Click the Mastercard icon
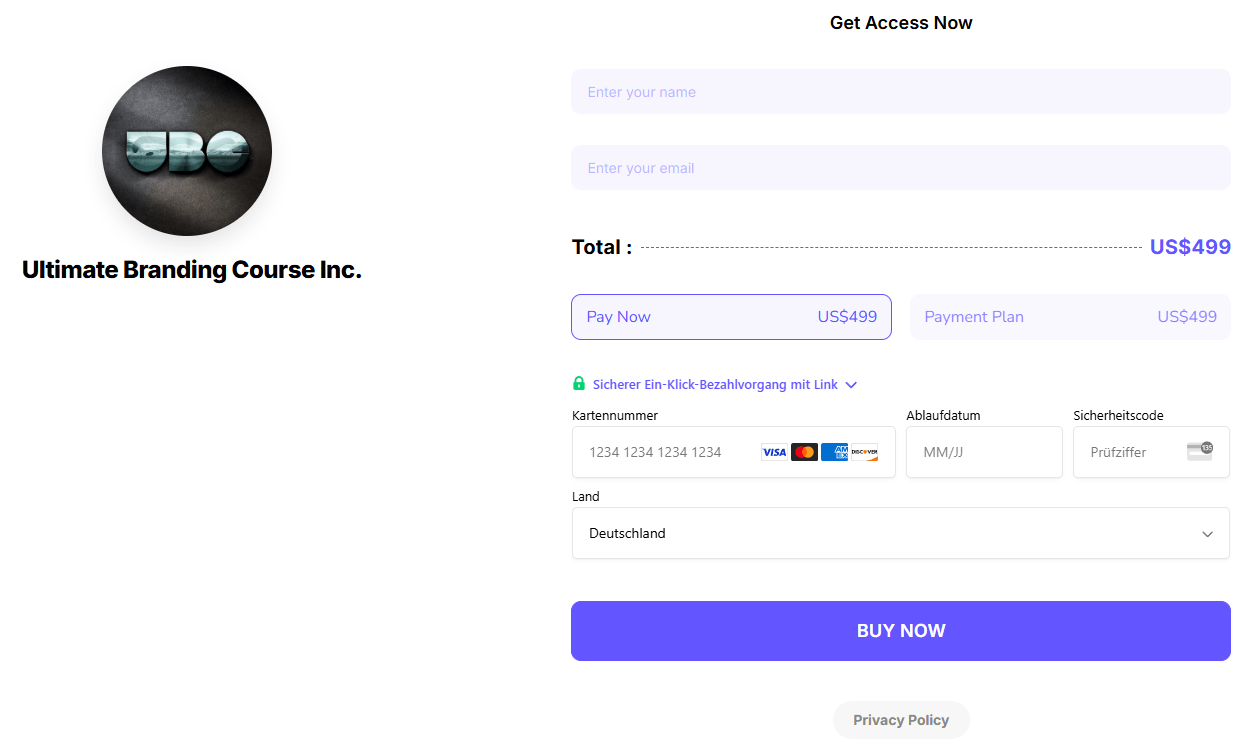The image size is (1258, 751). (804, 452)
